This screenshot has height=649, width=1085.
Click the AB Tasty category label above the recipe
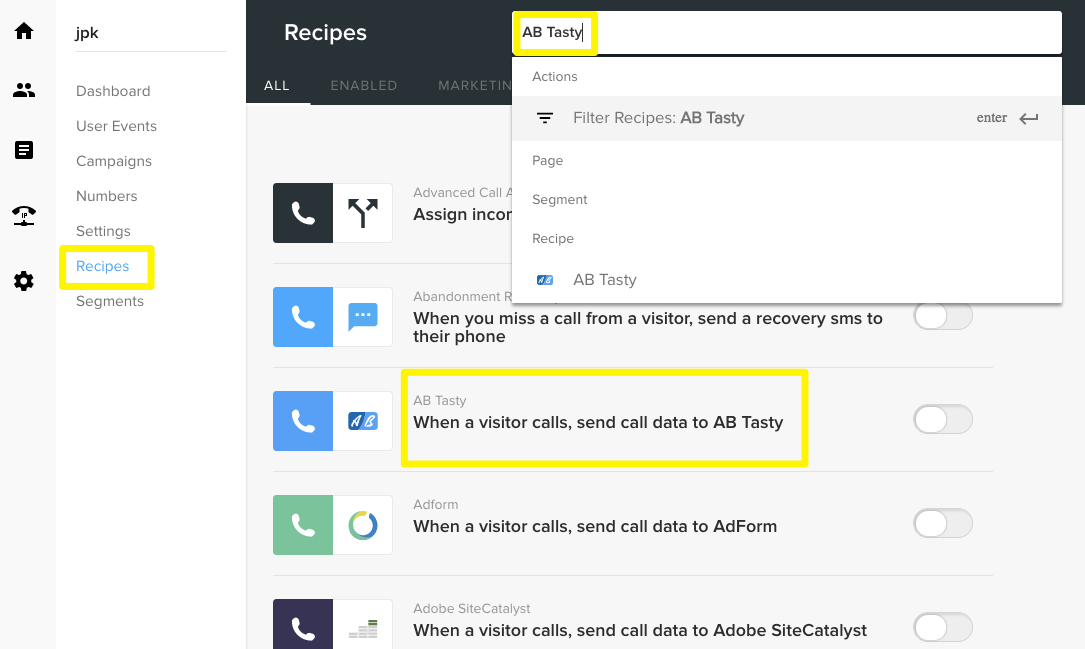pyautogui.click(x=439, y=401)
